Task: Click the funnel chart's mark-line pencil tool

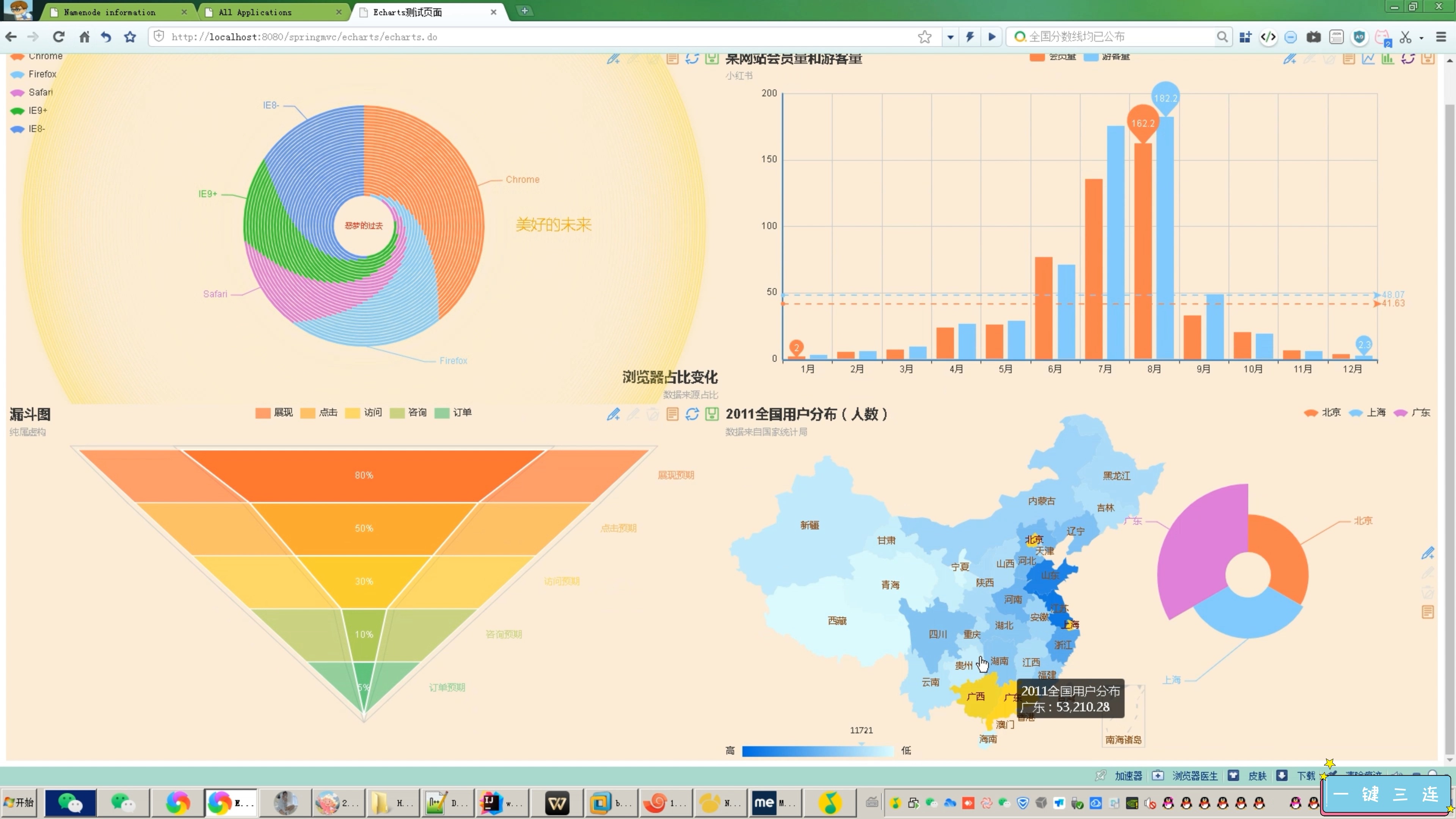Action: click(613, 414)
